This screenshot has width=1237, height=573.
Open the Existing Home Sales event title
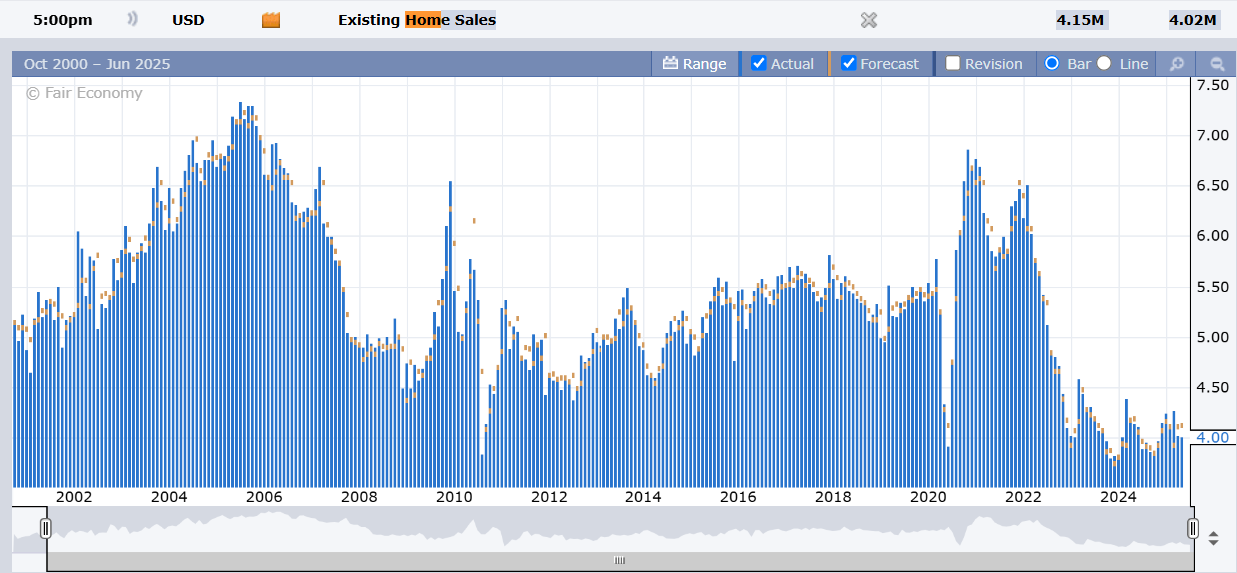[416, 20]
